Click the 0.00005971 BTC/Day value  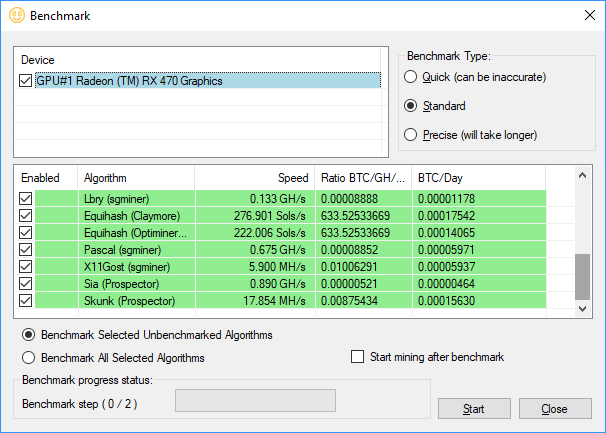(x=446, y=250)
